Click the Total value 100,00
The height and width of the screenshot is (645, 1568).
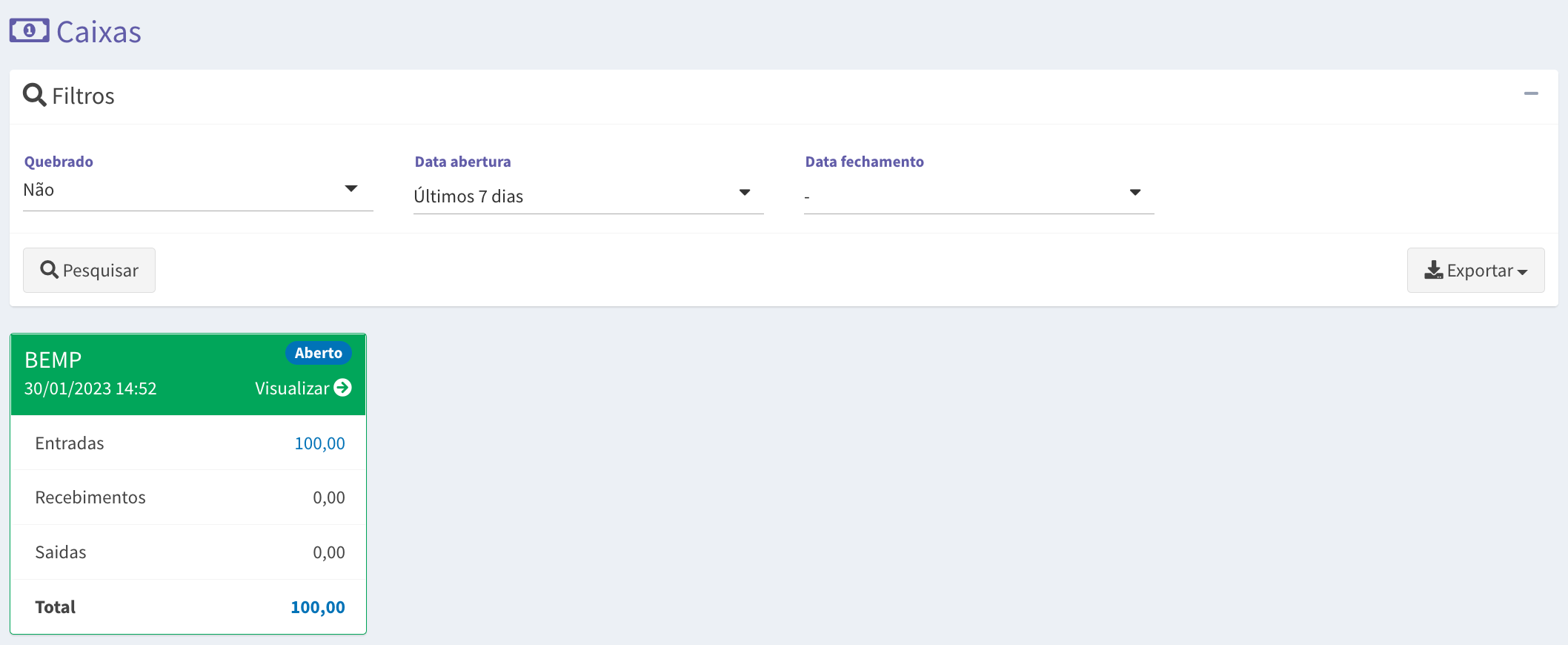coord(318,607)
